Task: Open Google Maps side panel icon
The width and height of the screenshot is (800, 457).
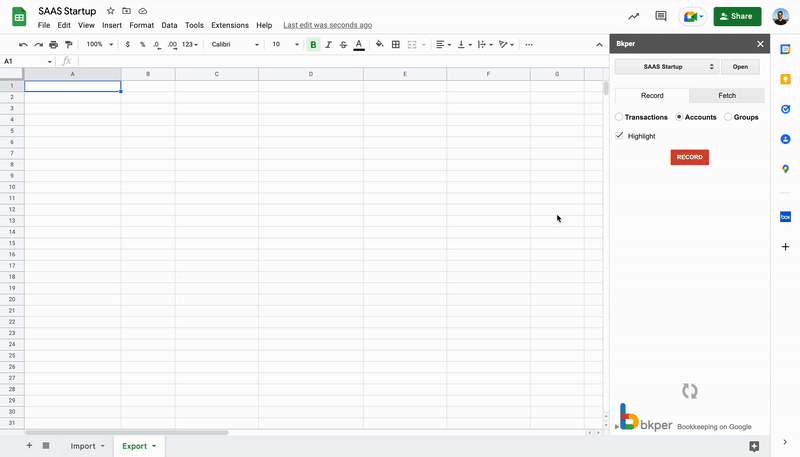Action: point(785,169)
